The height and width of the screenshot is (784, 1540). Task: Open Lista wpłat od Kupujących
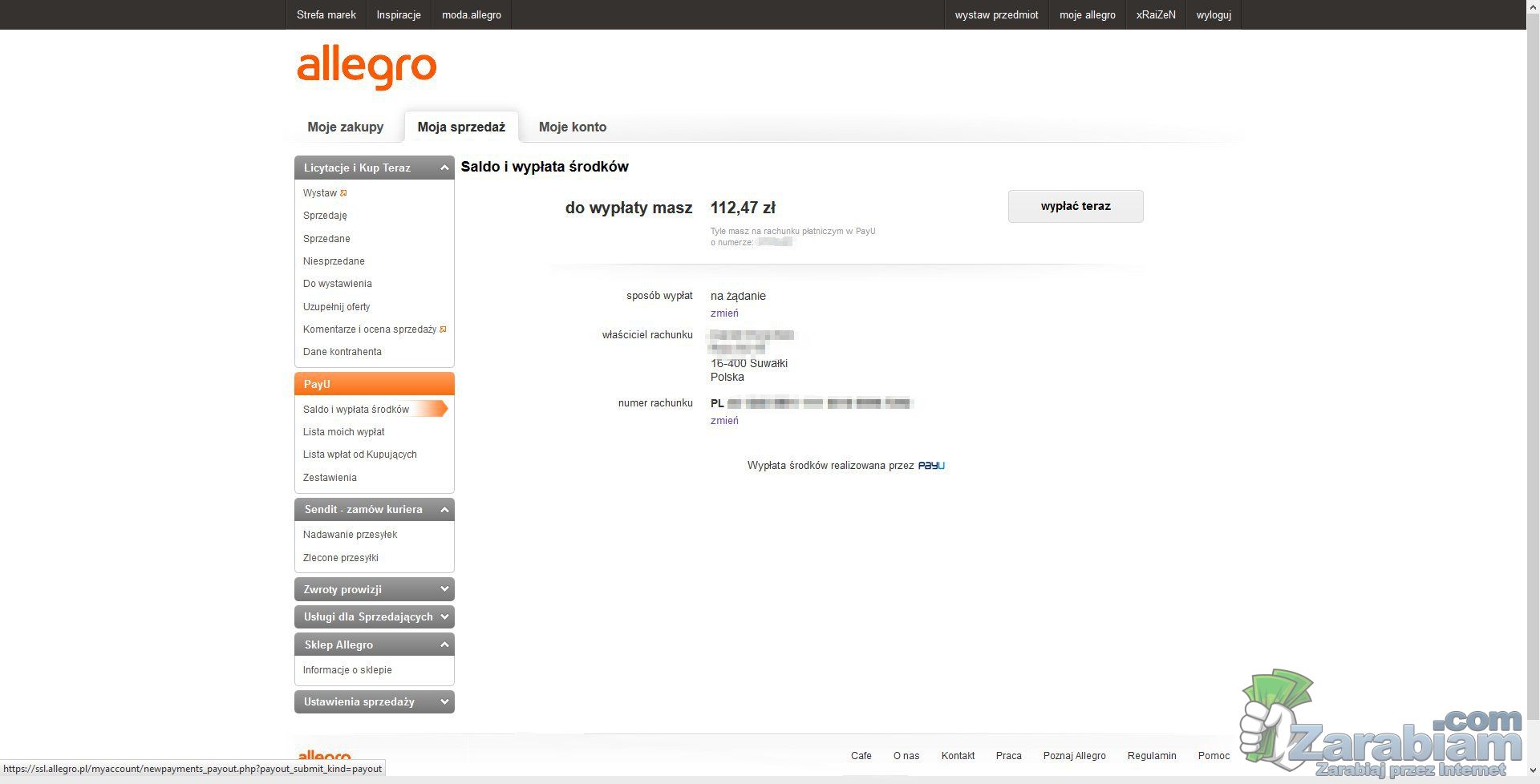click(x=360, y=455)
